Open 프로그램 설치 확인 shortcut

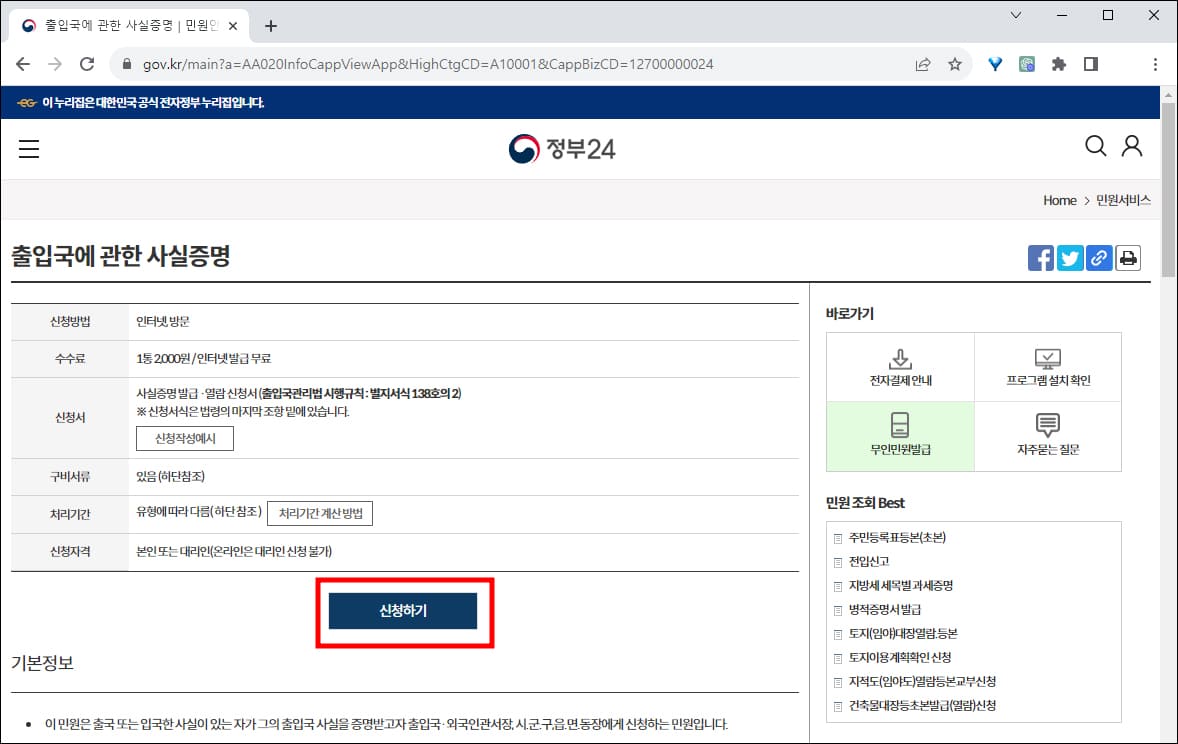click(x=1047, y=366)
